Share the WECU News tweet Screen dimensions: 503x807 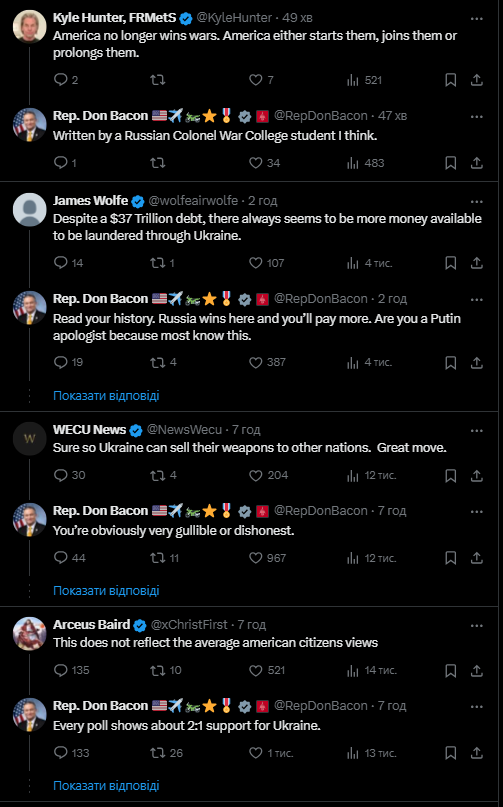pos(477,475)
